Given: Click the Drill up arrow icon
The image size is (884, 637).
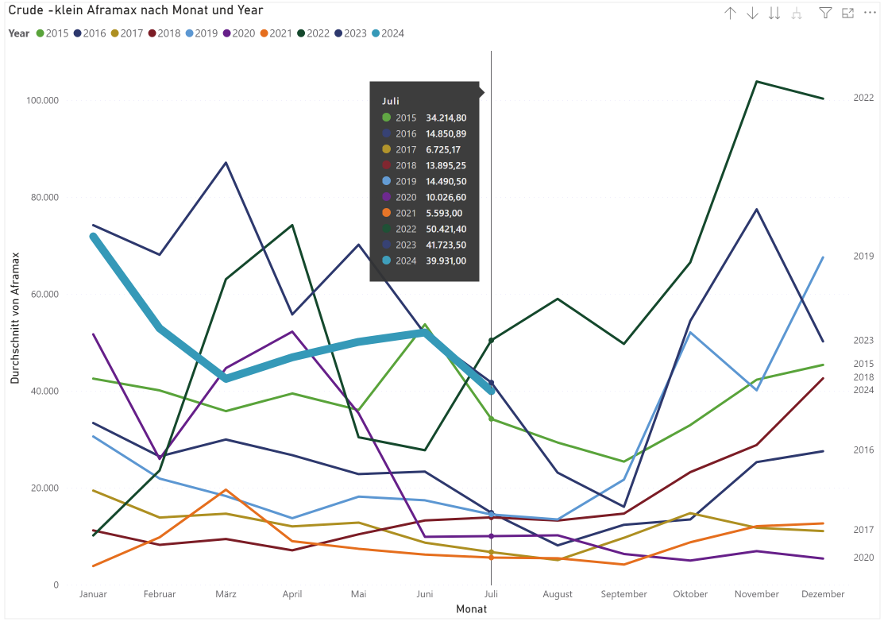Looking at the screenshot, I should pos(730,13).
